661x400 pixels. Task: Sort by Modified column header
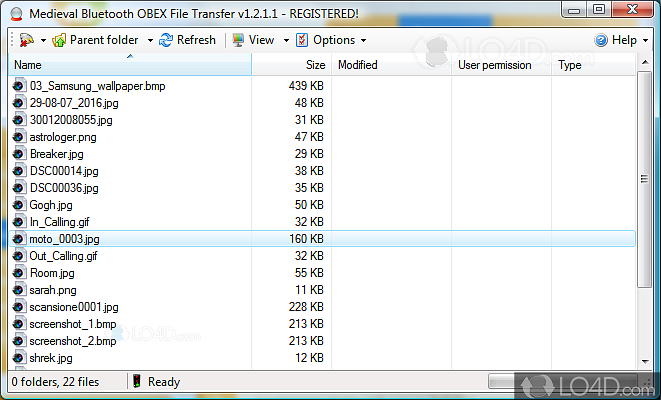coord(392,64)
